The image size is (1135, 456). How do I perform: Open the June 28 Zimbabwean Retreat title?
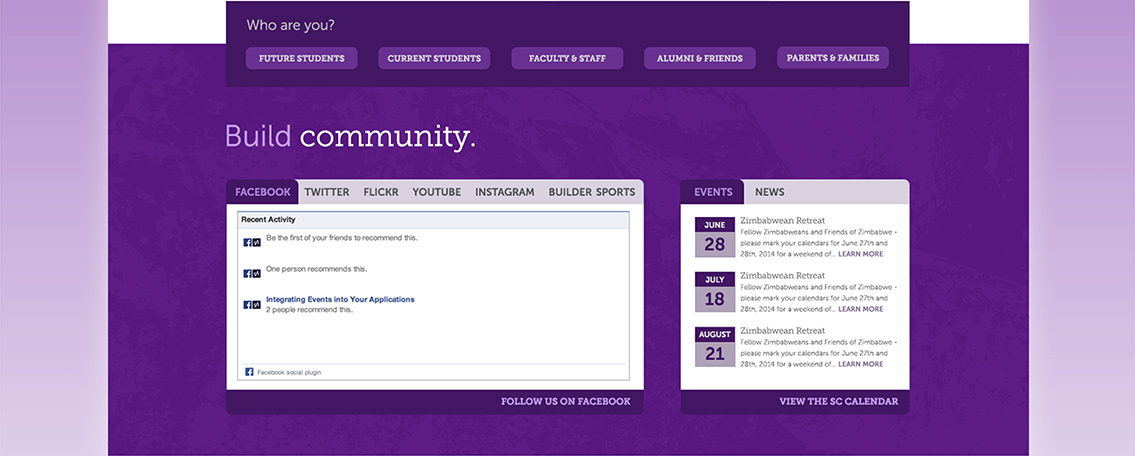782,220
